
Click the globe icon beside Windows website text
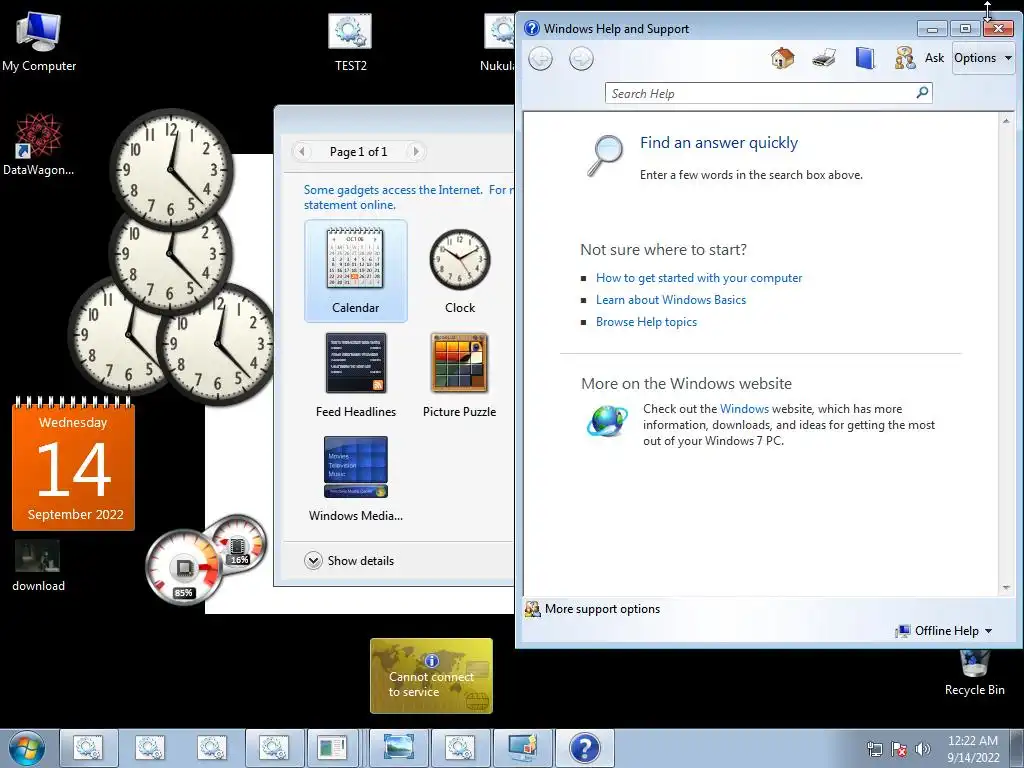607,421
